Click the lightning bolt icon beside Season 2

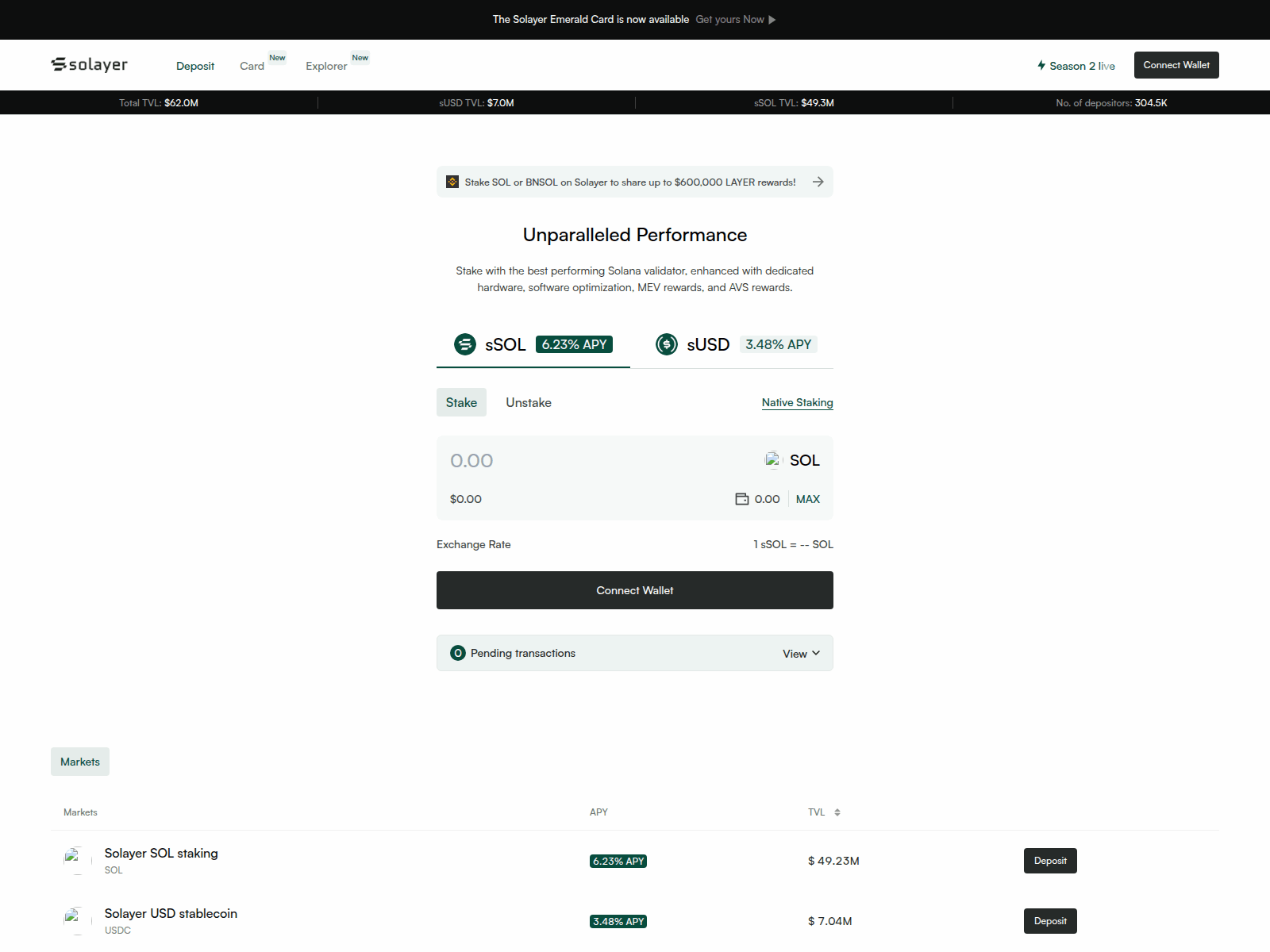click(x=1041, y=65)
